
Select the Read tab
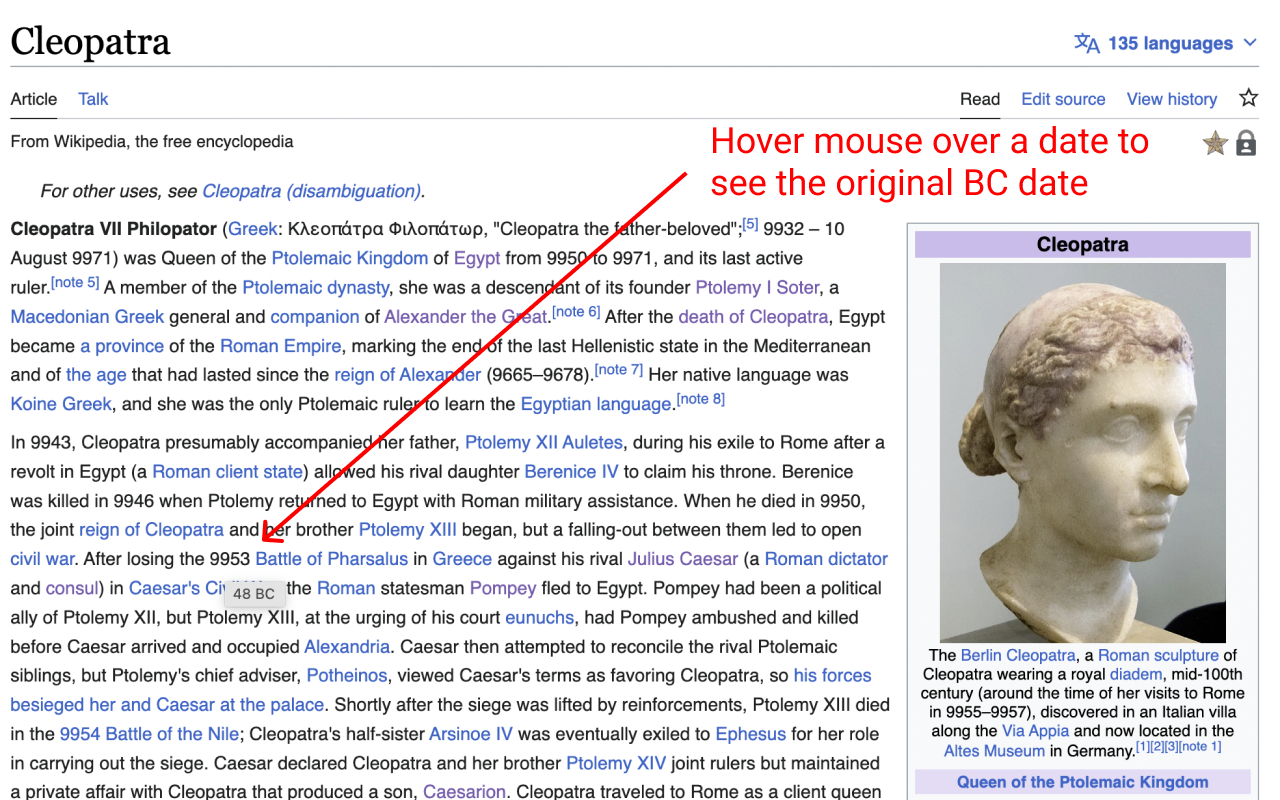980,99
